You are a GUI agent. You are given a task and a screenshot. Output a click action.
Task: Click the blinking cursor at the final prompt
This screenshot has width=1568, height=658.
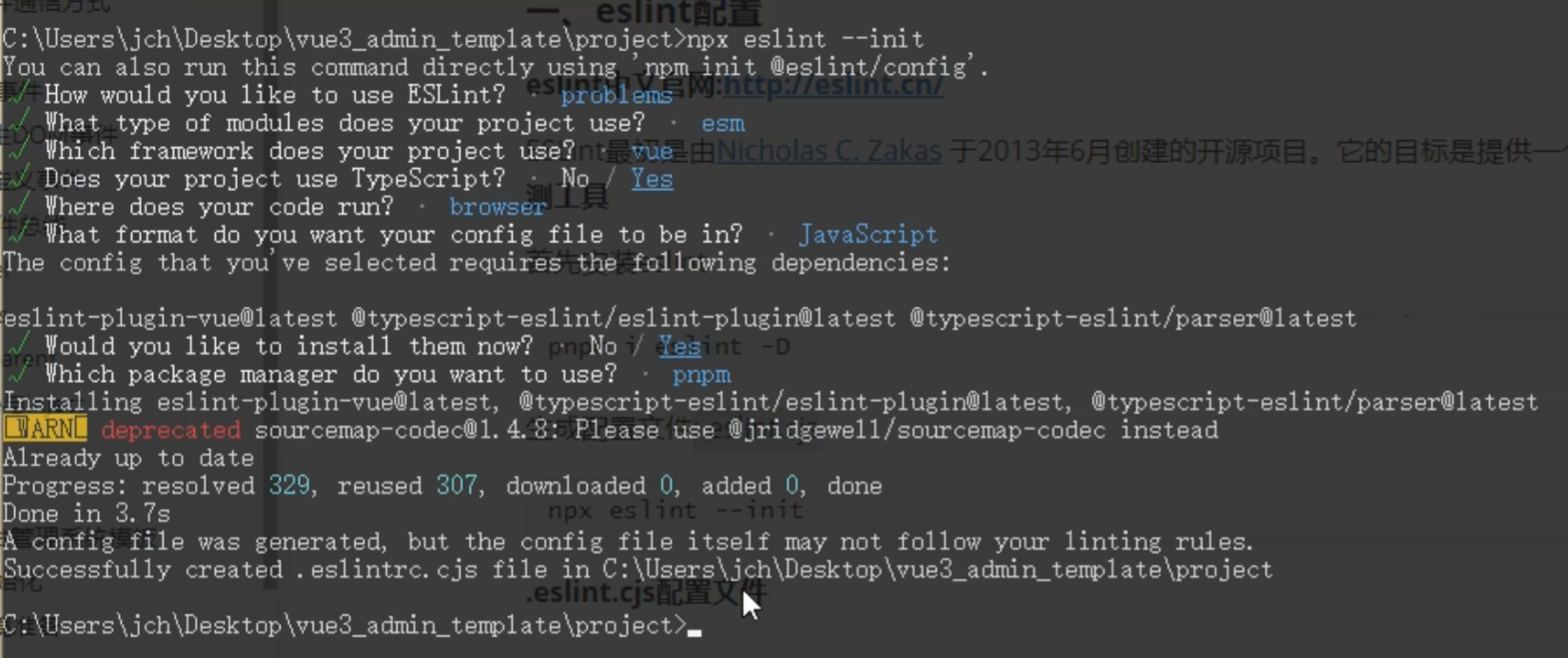[x=695, y=629]
